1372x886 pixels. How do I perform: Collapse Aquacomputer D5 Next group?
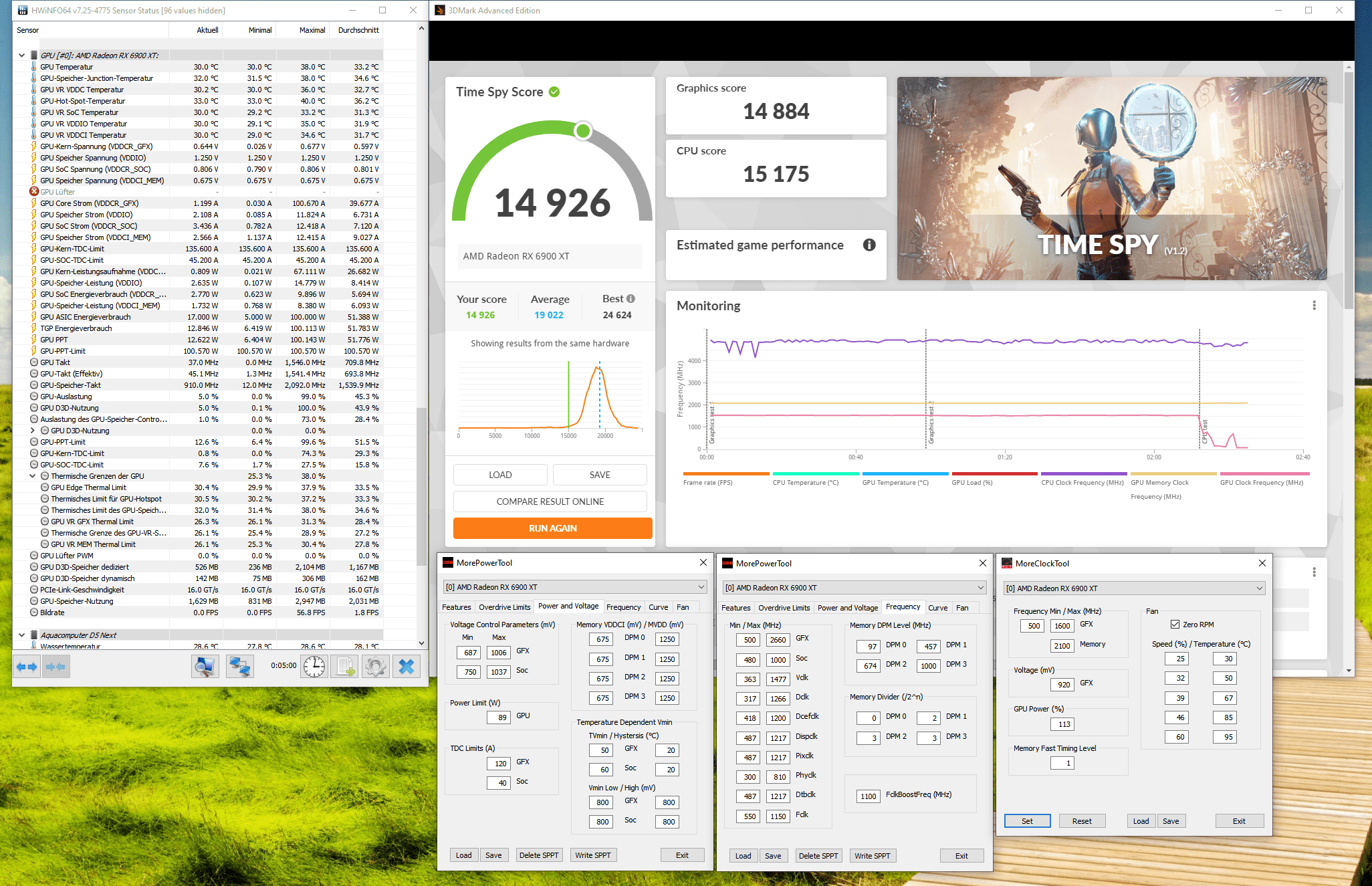[x=21, y=635]
